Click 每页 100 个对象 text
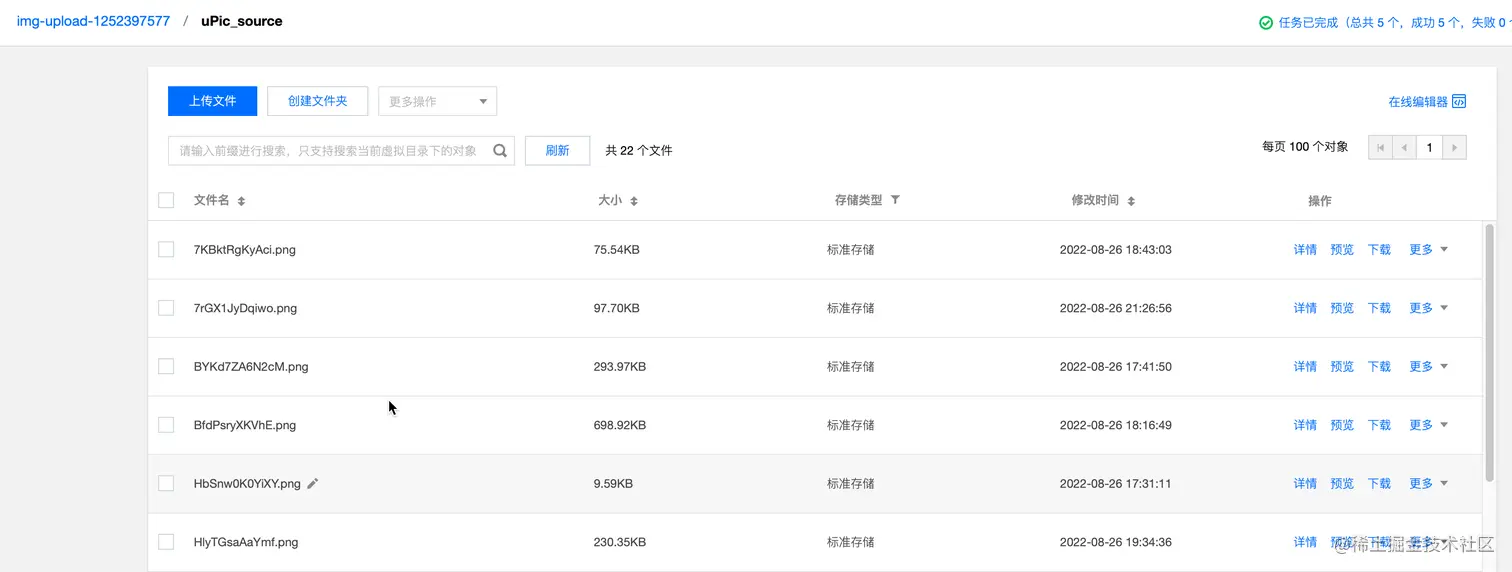Viewport: 1512px width, 572px height. 1305,147
